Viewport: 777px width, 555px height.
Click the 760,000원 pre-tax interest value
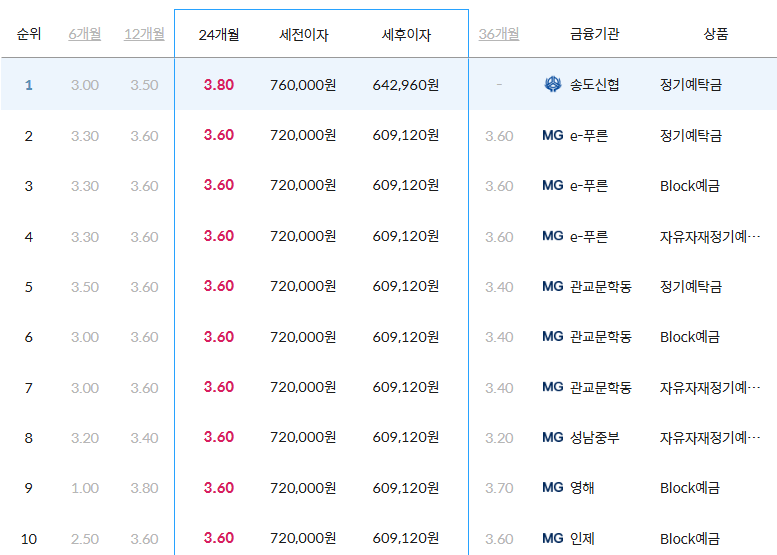pyautogui.click(x=303, y=85)
